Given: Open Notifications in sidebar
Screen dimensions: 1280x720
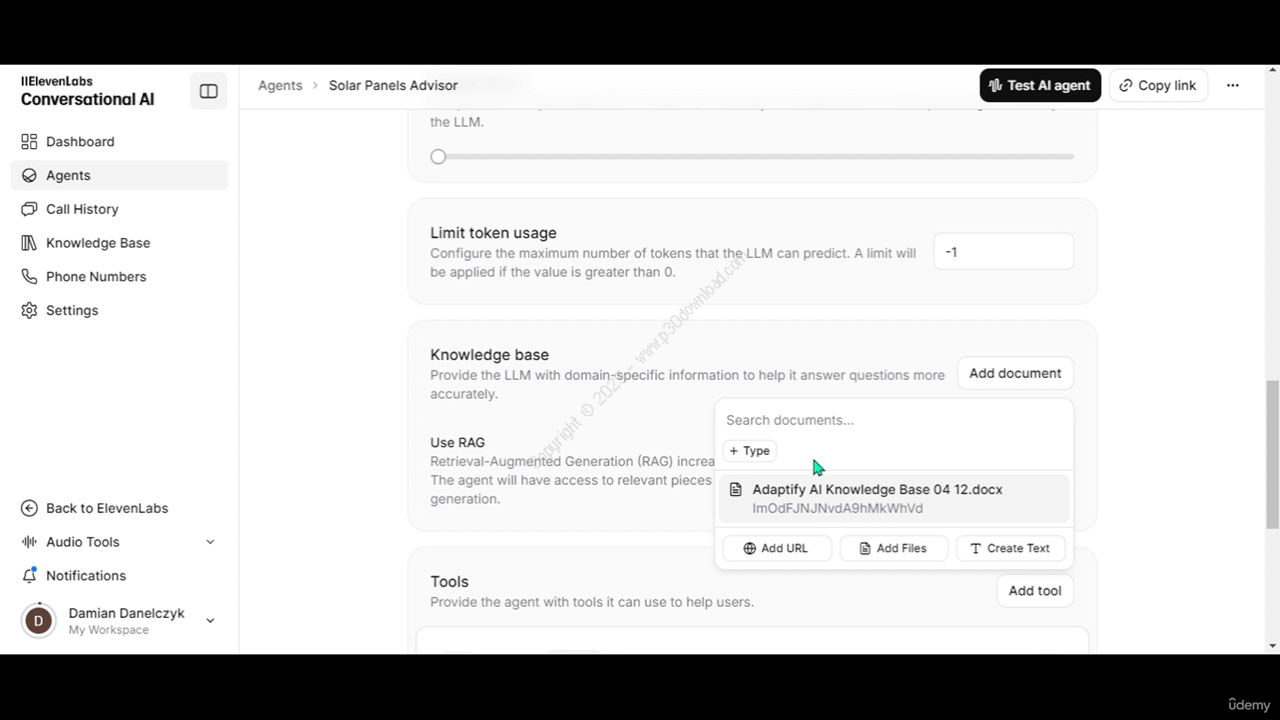Looking at the screenshot, I should coord(119,576).
